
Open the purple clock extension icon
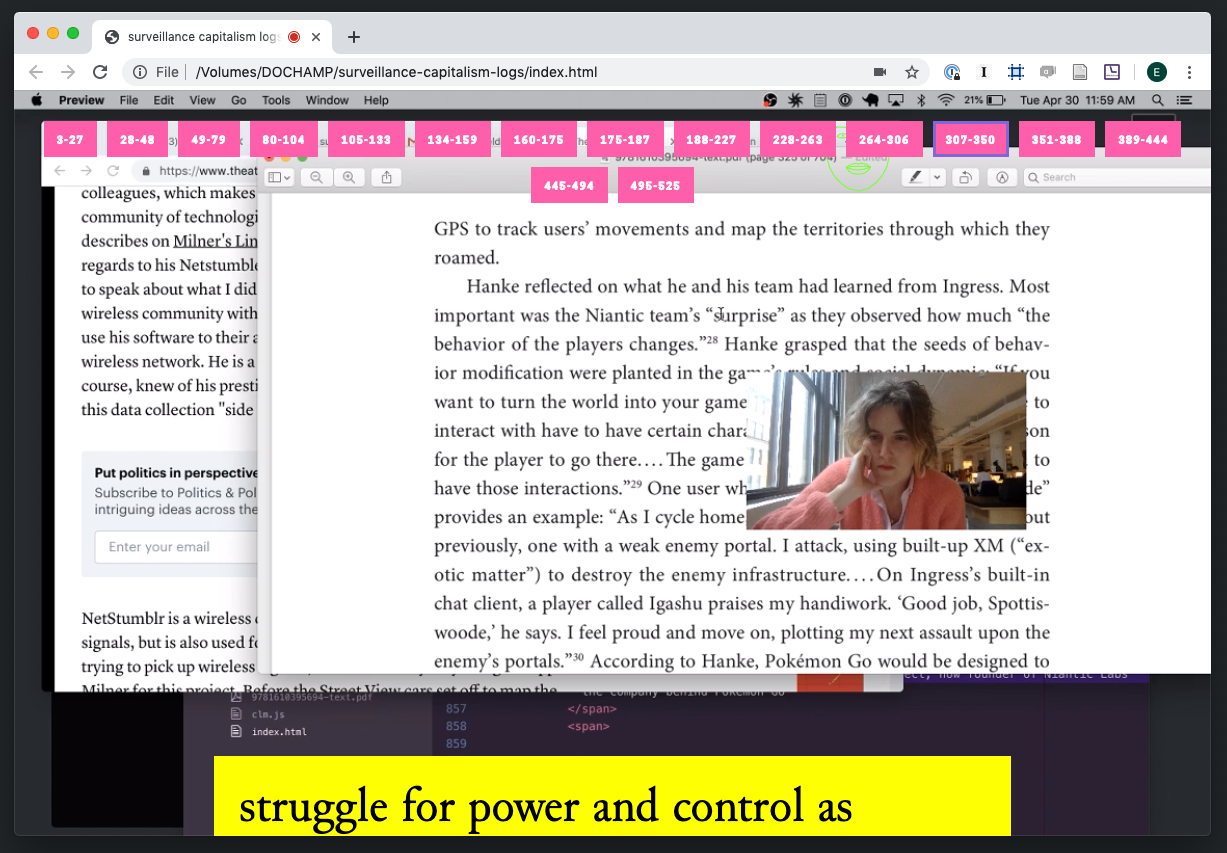coord(1112,72)
